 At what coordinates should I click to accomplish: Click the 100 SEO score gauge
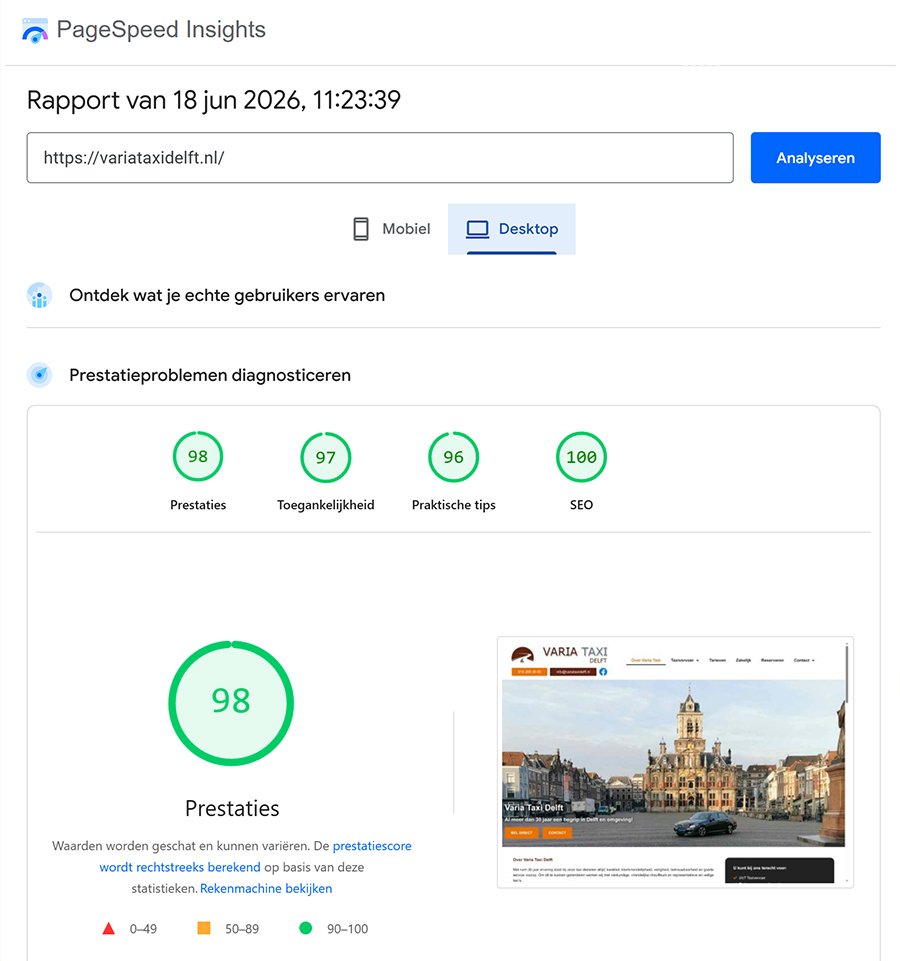(581, 457)
